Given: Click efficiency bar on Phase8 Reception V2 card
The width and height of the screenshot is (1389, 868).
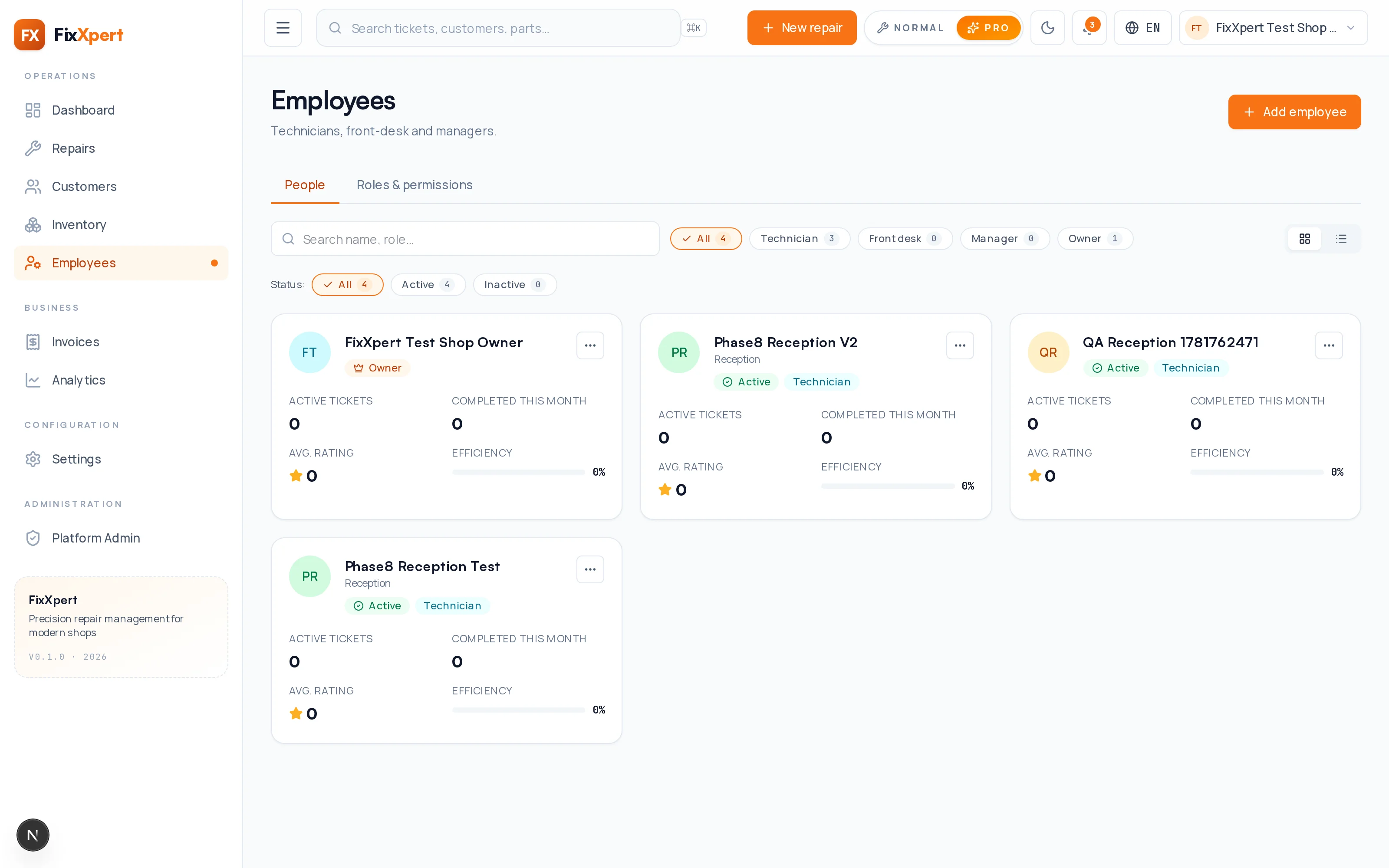Looking at the screenshot, I should point(888,486).
